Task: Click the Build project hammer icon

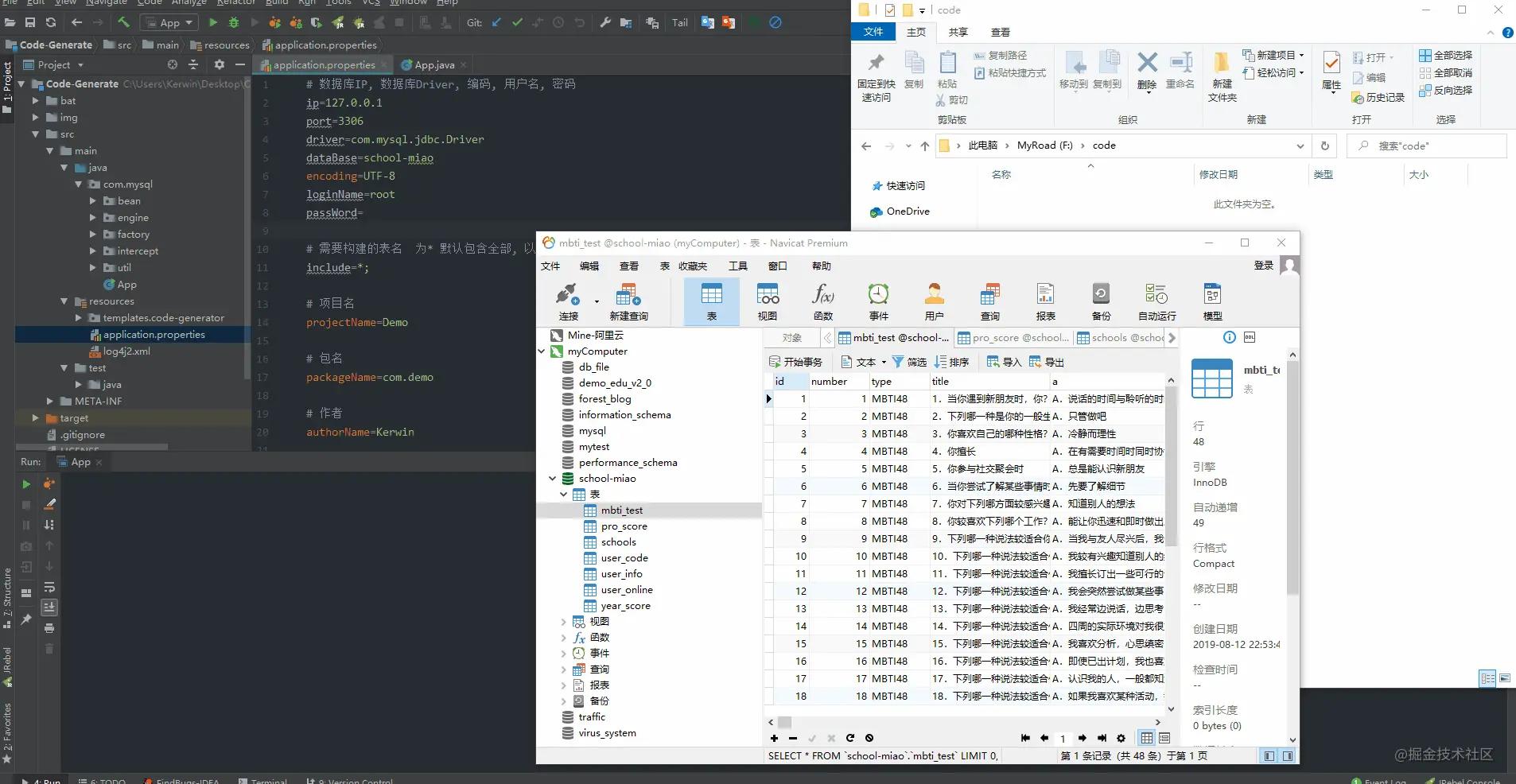Action: (x=123, y=22)
